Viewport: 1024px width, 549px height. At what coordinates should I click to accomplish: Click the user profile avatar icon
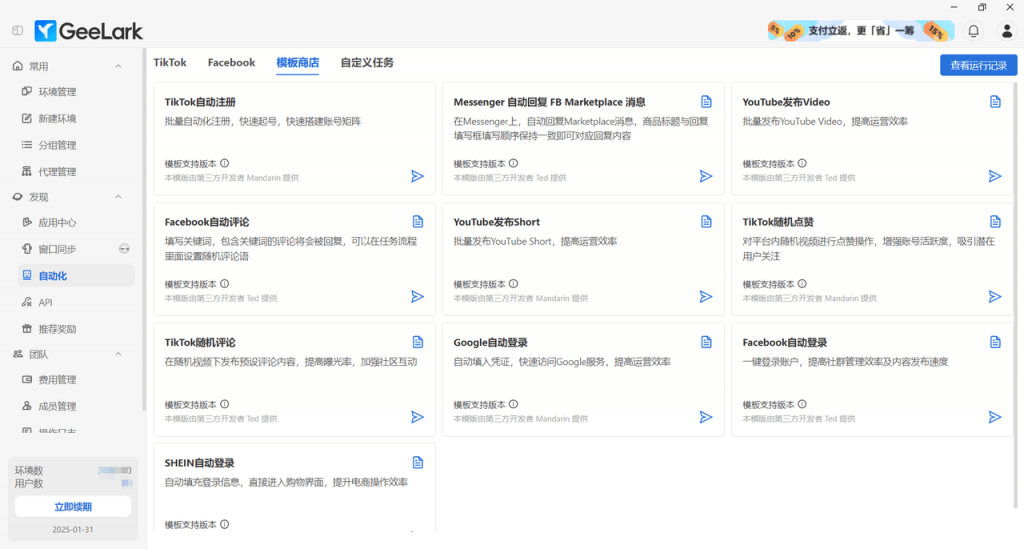[x=1006, y=31]
